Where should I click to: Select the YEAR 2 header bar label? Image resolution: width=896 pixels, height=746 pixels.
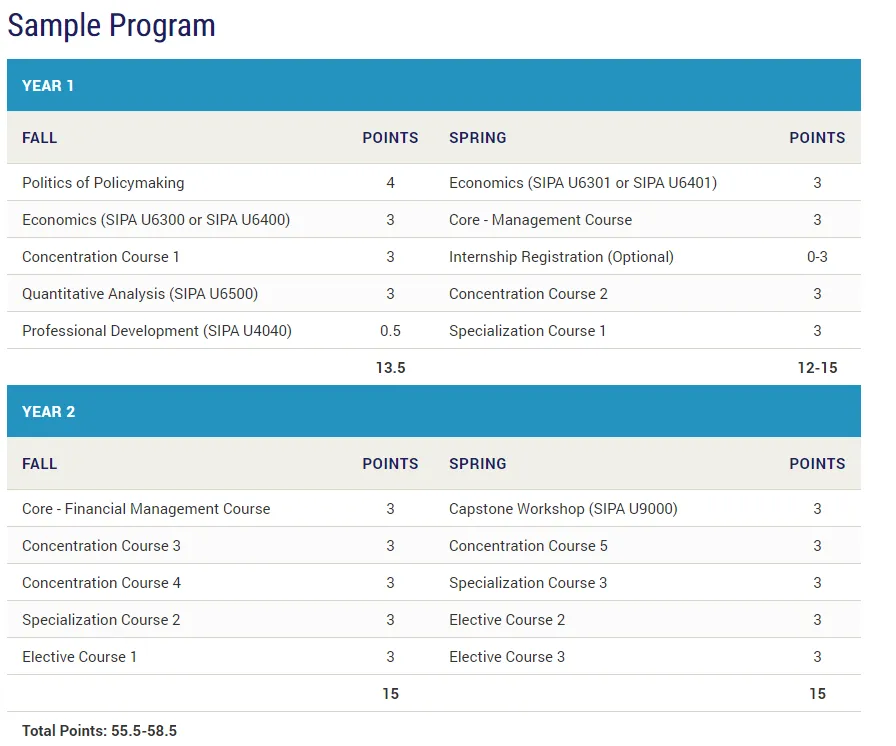[49, 412]
